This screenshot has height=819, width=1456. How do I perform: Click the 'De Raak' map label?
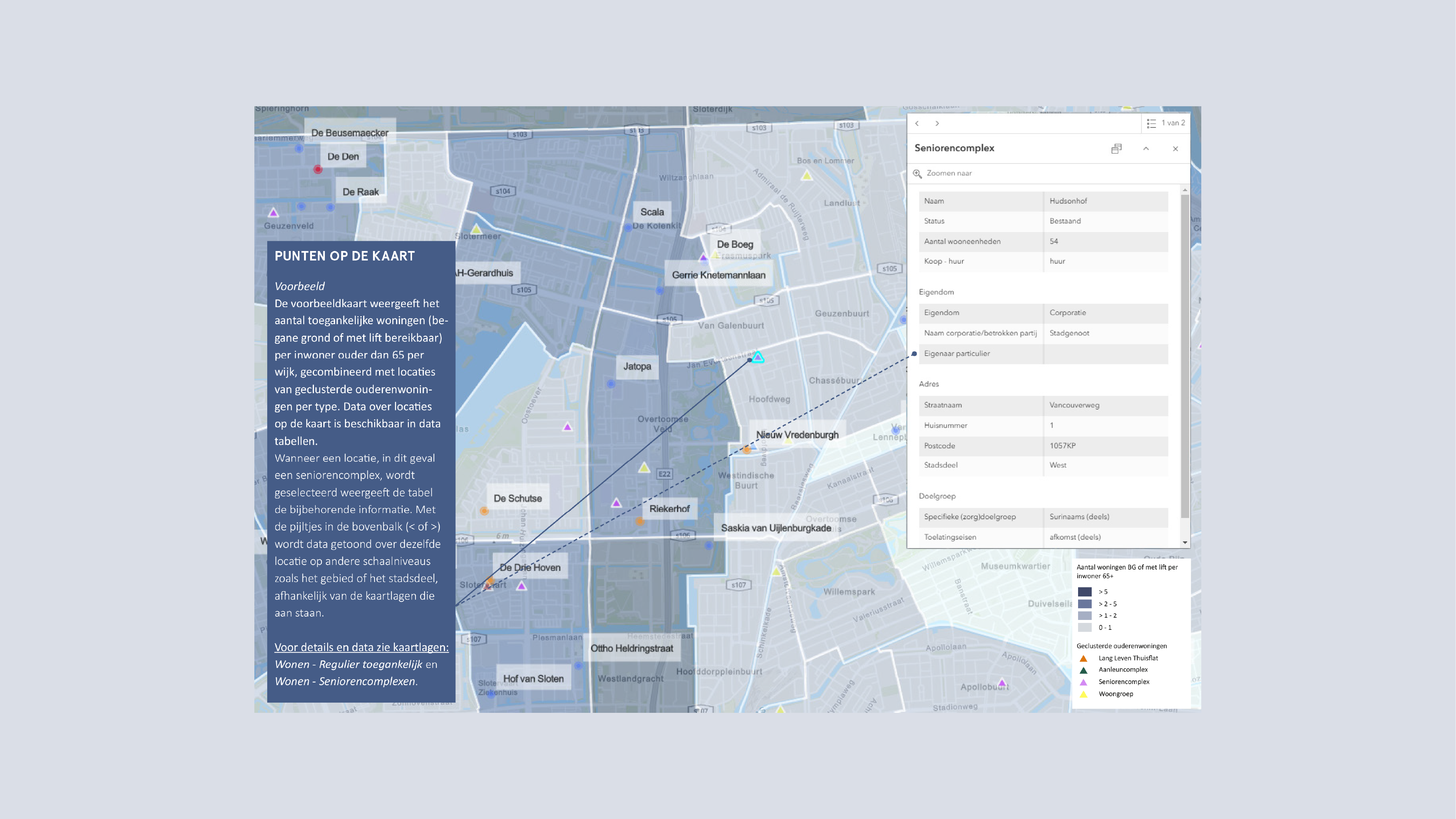click(x=360, y=192)
